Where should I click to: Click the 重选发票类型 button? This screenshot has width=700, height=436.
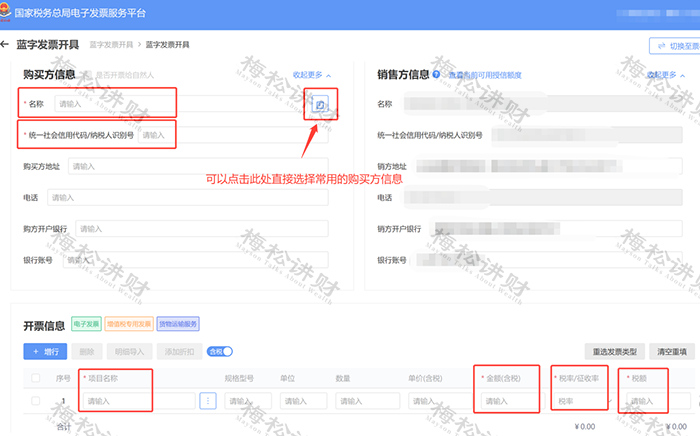point(615,352)
